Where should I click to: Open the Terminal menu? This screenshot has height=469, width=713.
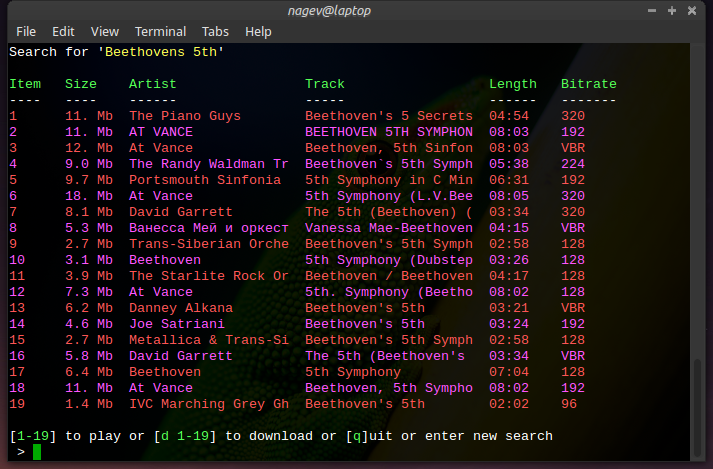[161, 31]
